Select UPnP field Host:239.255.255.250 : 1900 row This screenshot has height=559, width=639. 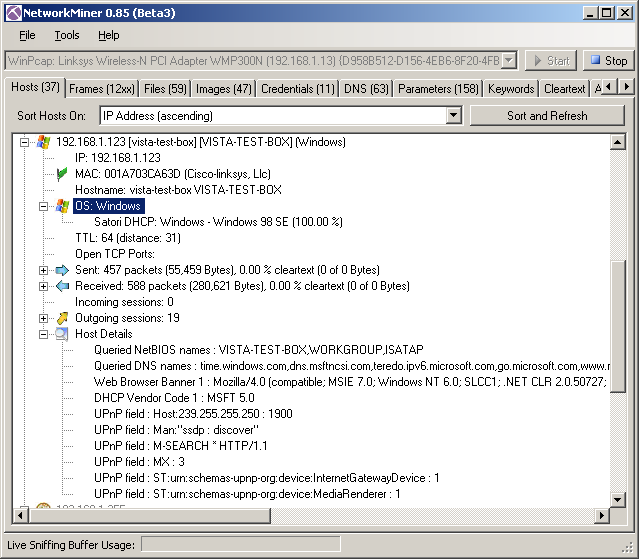(193, 414)
